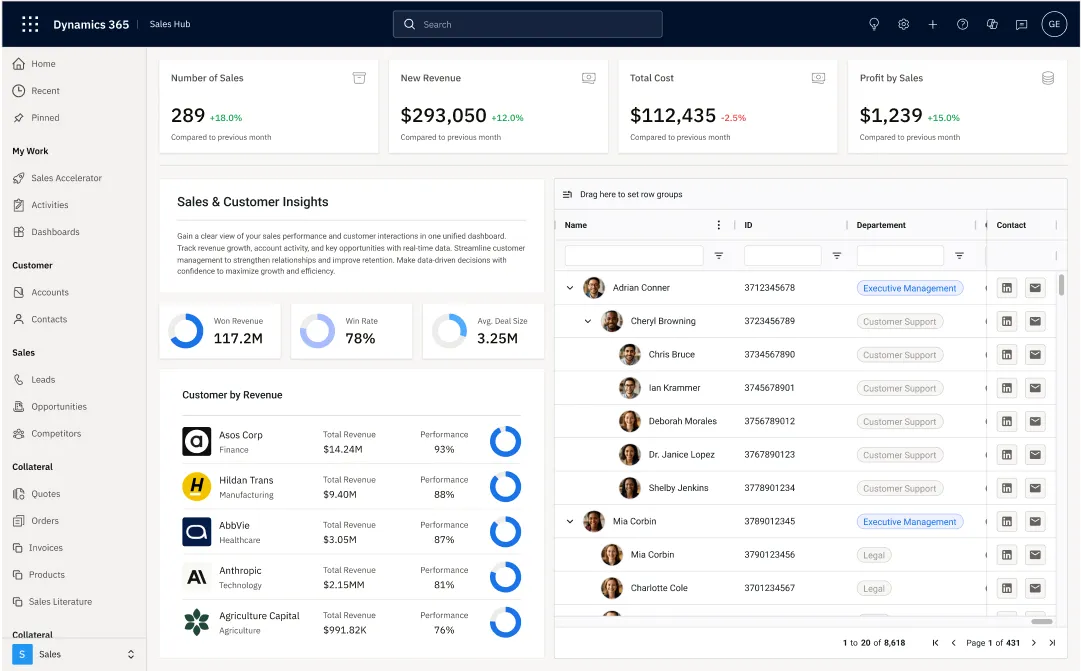
Task: Collapse the Adrian Conner row group
Action: pyautogui.click(x=570, y=287)
